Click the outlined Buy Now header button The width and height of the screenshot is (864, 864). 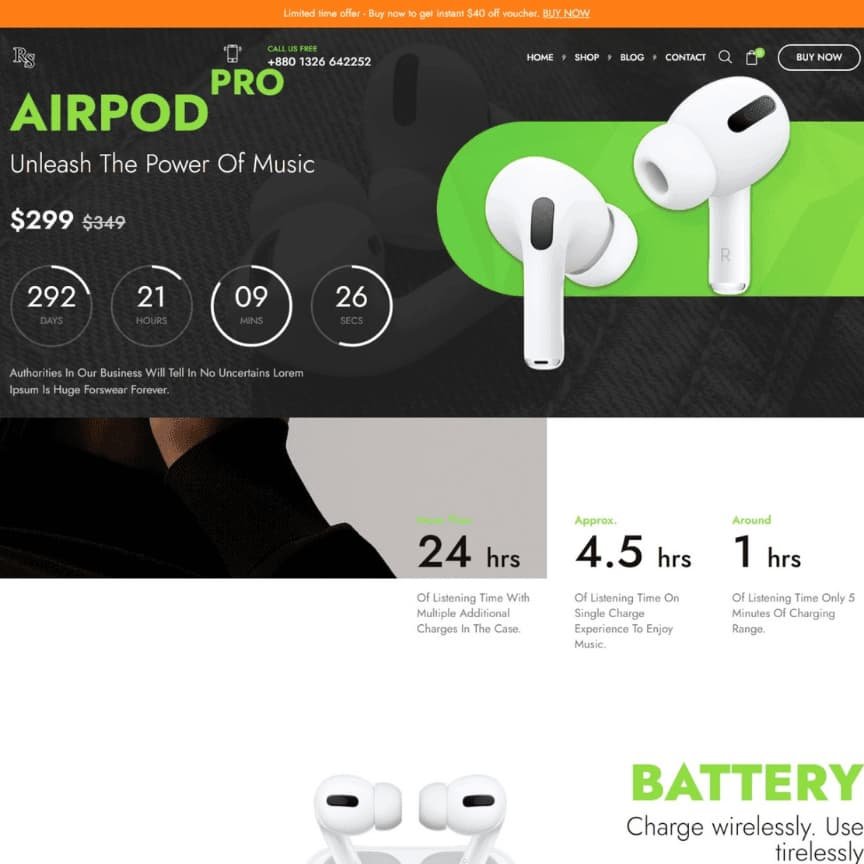pos(819,57)
